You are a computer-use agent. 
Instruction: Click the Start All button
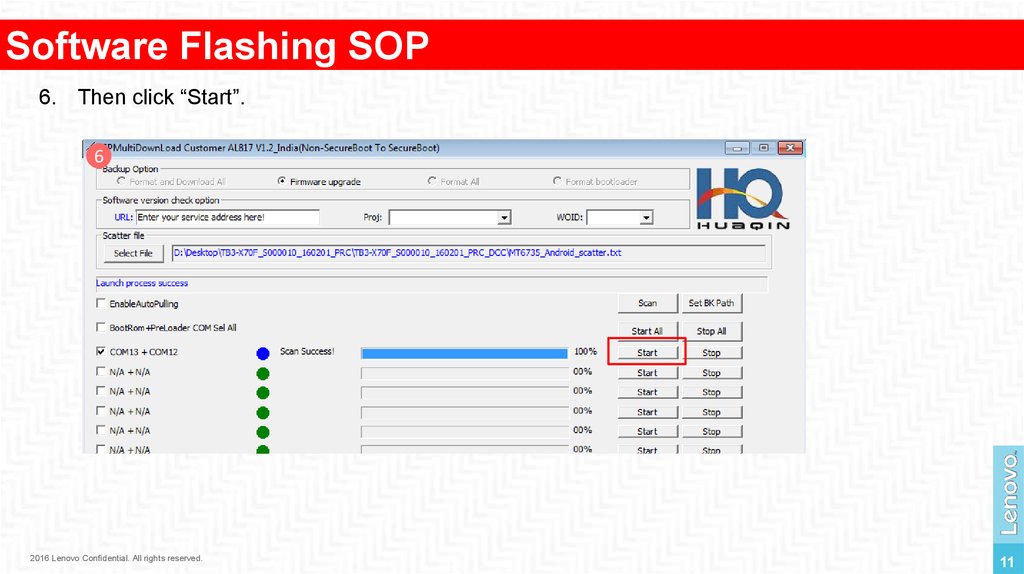pos(647,331)
